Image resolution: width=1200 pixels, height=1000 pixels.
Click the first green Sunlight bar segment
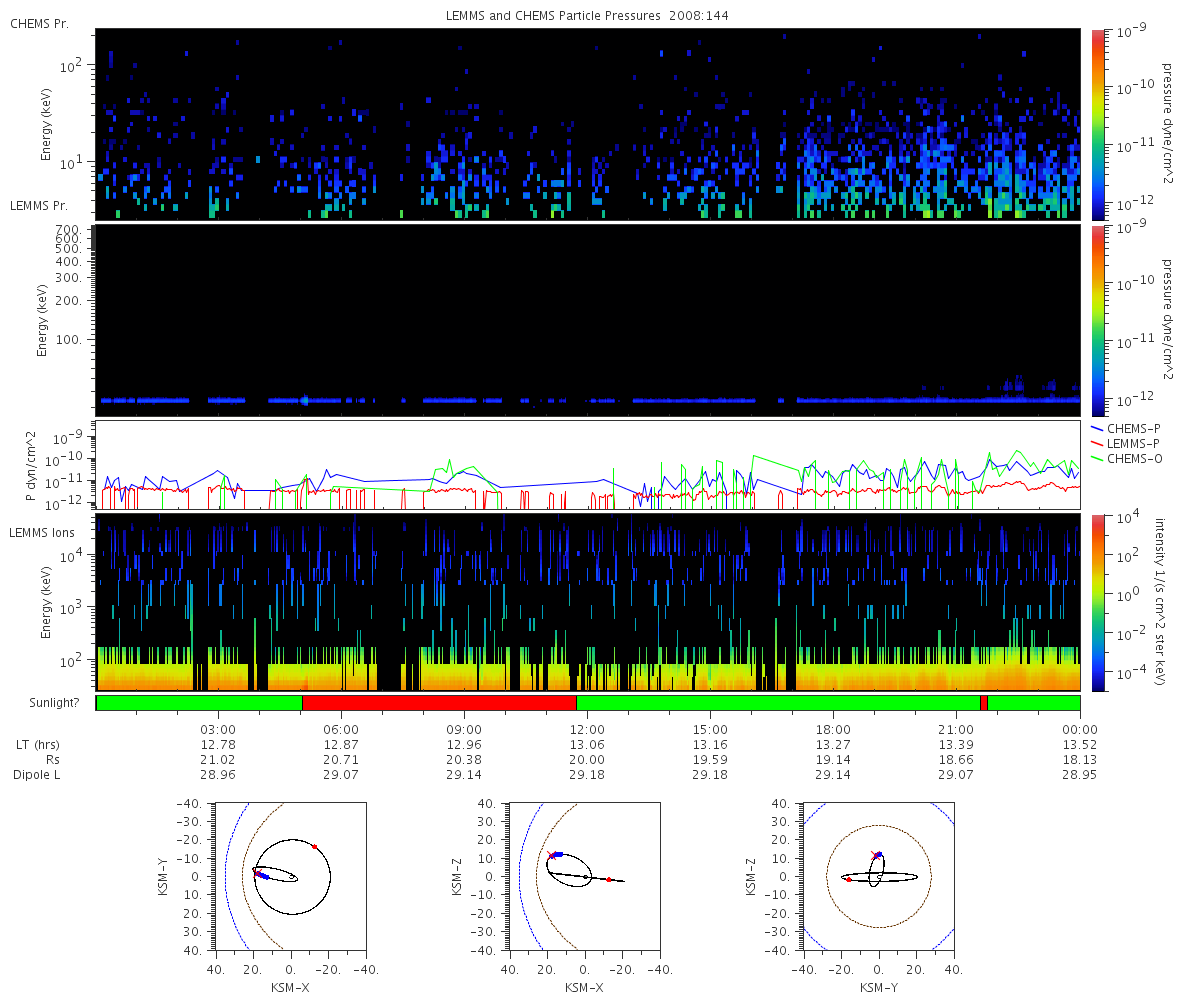point(199,703)
